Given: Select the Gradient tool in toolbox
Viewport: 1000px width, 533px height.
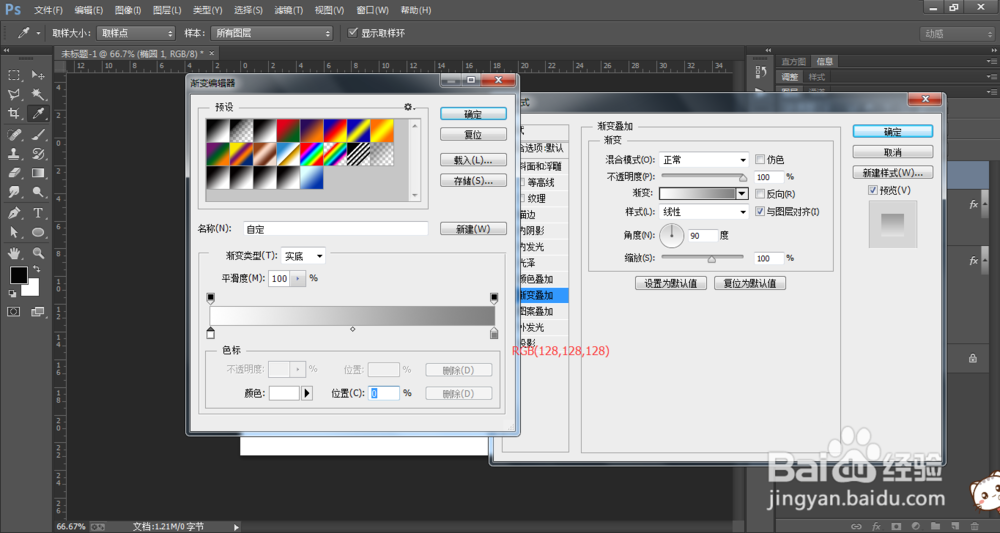Looking at the screenshot, I should 38,173.
